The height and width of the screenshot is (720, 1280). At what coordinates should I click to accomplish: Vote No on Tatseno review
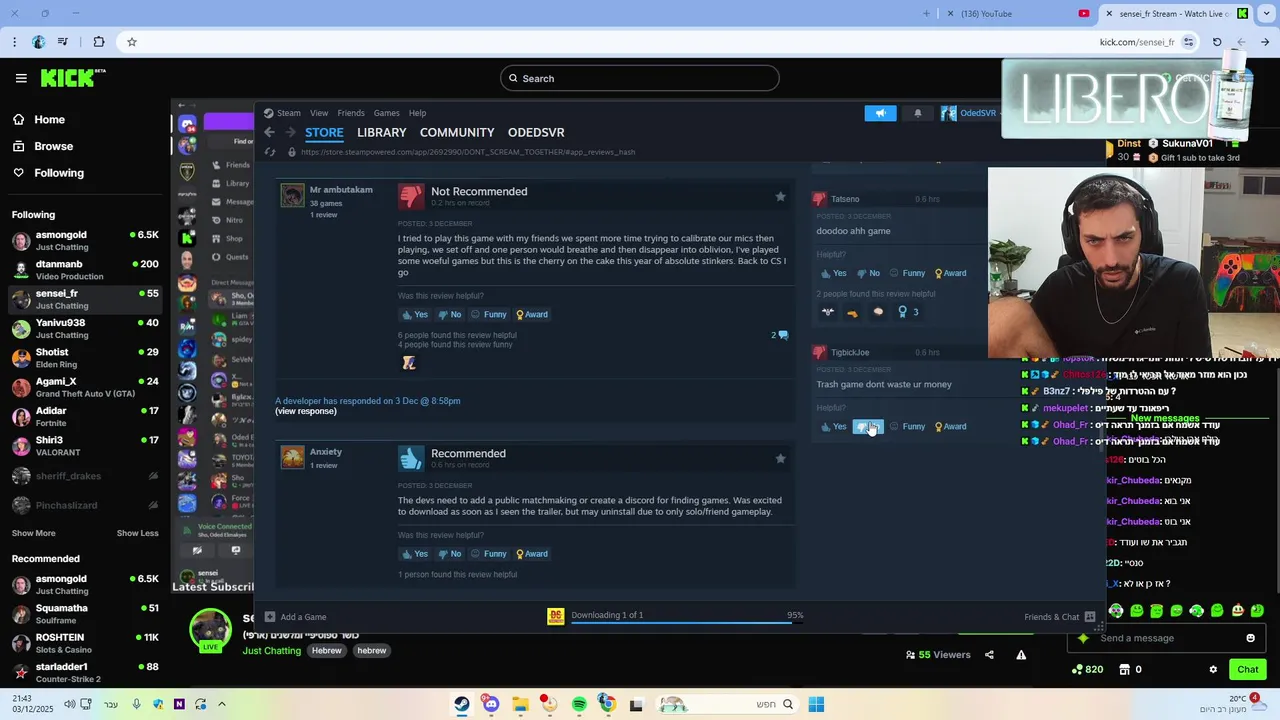[x=868, y=273]
